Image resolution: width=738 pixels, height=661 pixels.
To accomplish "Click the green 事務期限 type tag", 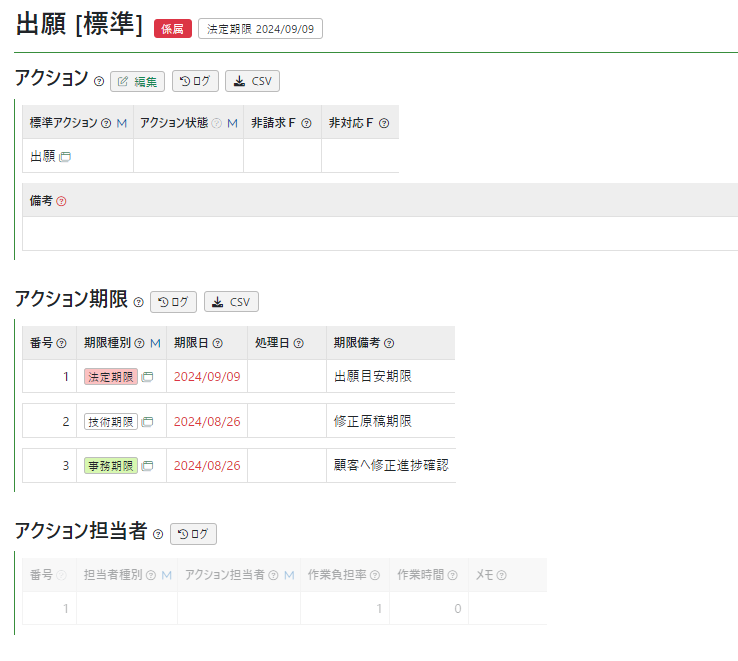I will pos(111,466).
